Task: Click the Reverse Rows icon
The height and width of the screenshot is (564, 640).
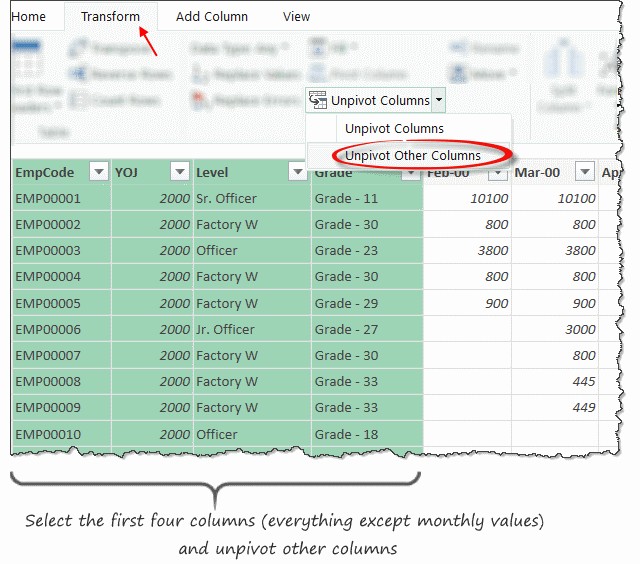Action: [x=78, y=75]
